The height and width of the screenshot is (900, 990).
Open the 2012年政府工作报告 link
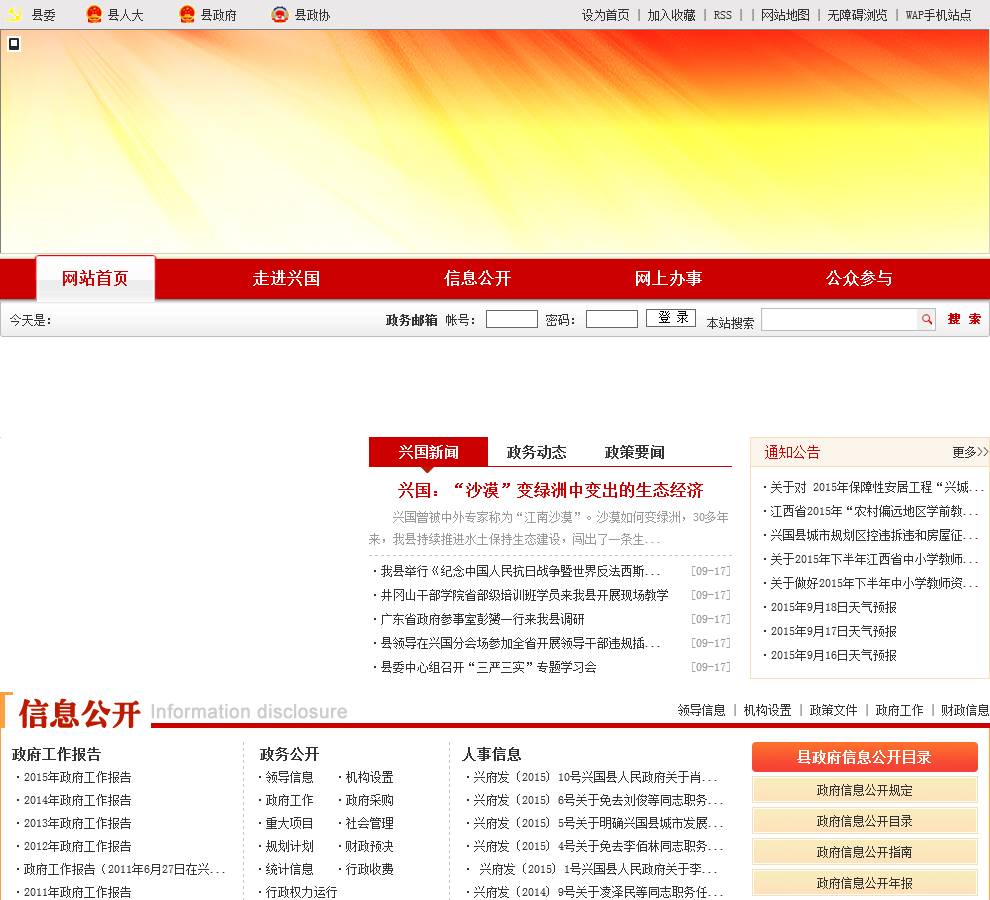(78, 846)
